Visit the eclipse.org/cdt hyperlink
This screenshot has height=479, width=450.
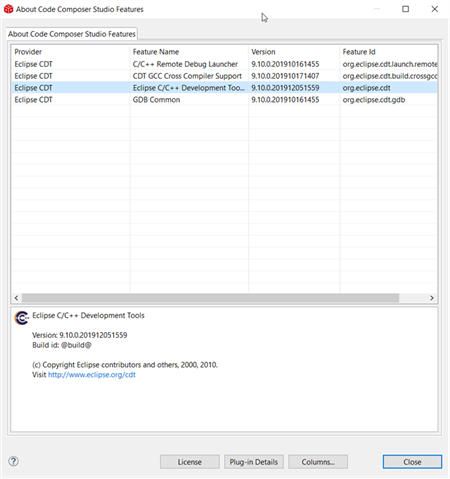tap(92, 375)
